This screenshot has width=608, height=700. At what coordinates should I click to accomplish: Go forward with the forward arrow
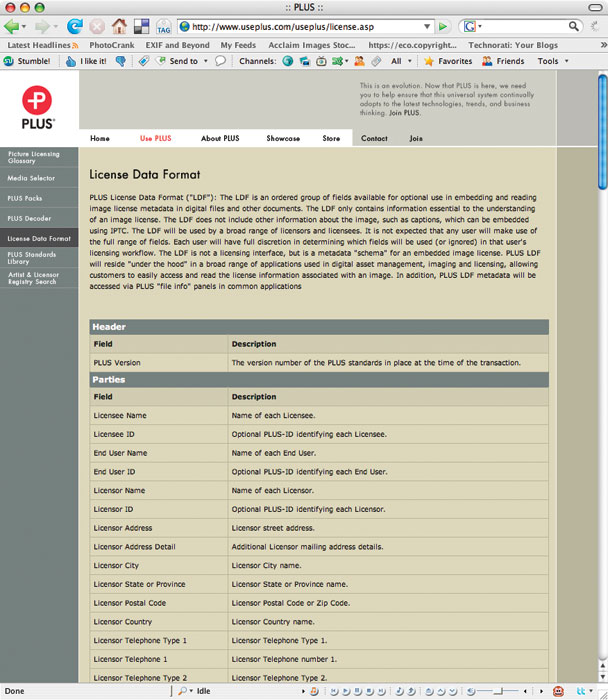pos(42,27)
